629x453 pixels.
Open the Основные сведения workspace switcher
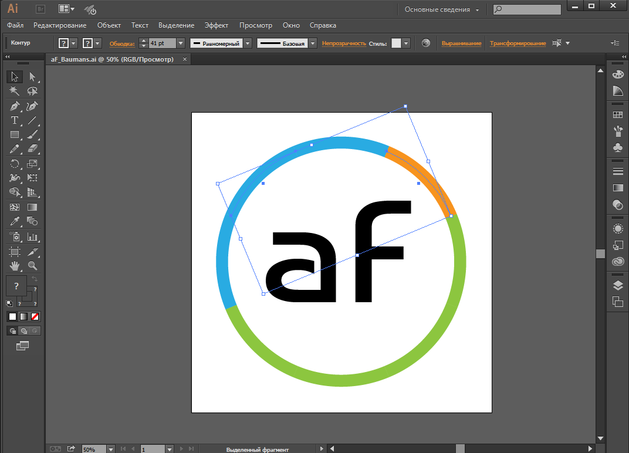[442, 9]
